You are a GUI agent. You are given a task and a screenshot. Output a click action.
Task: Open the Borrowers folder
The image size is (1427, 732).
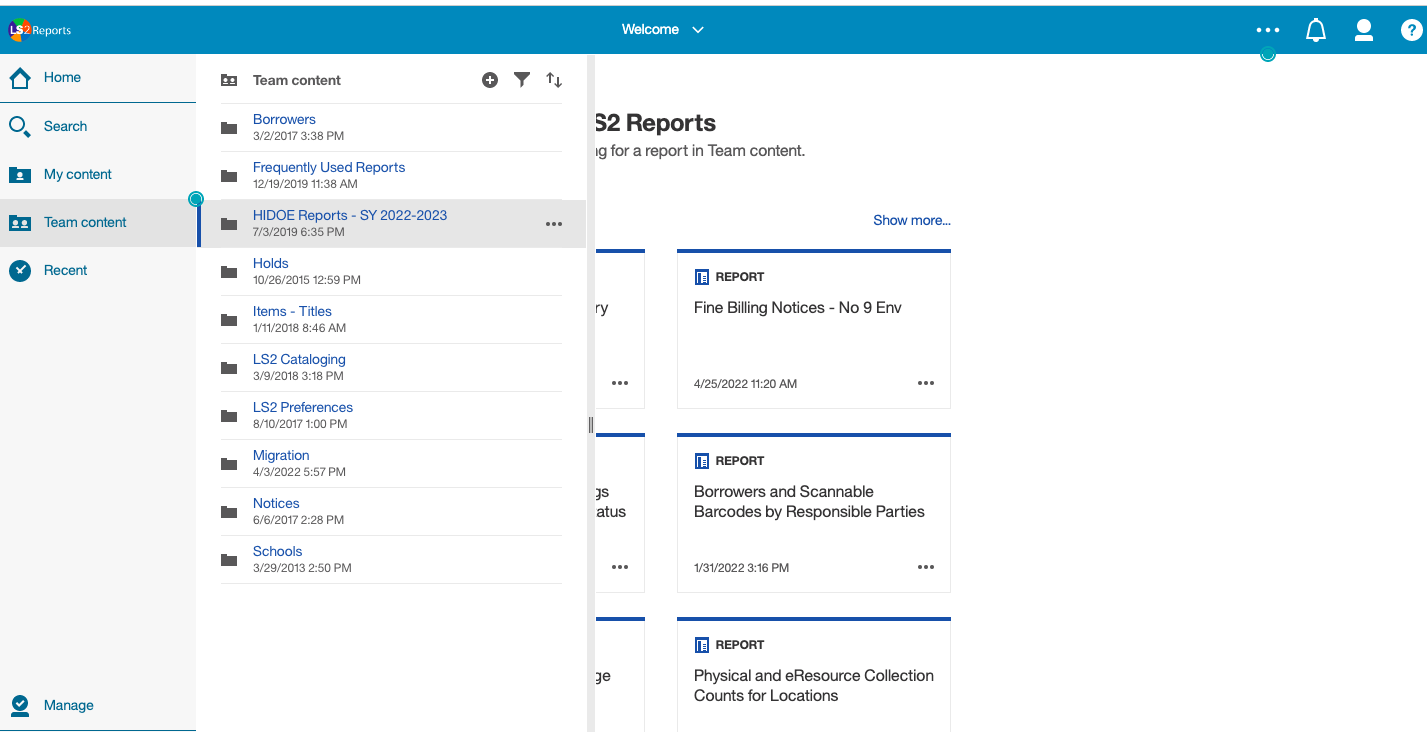pyautogui.click(x=284, y=119)
